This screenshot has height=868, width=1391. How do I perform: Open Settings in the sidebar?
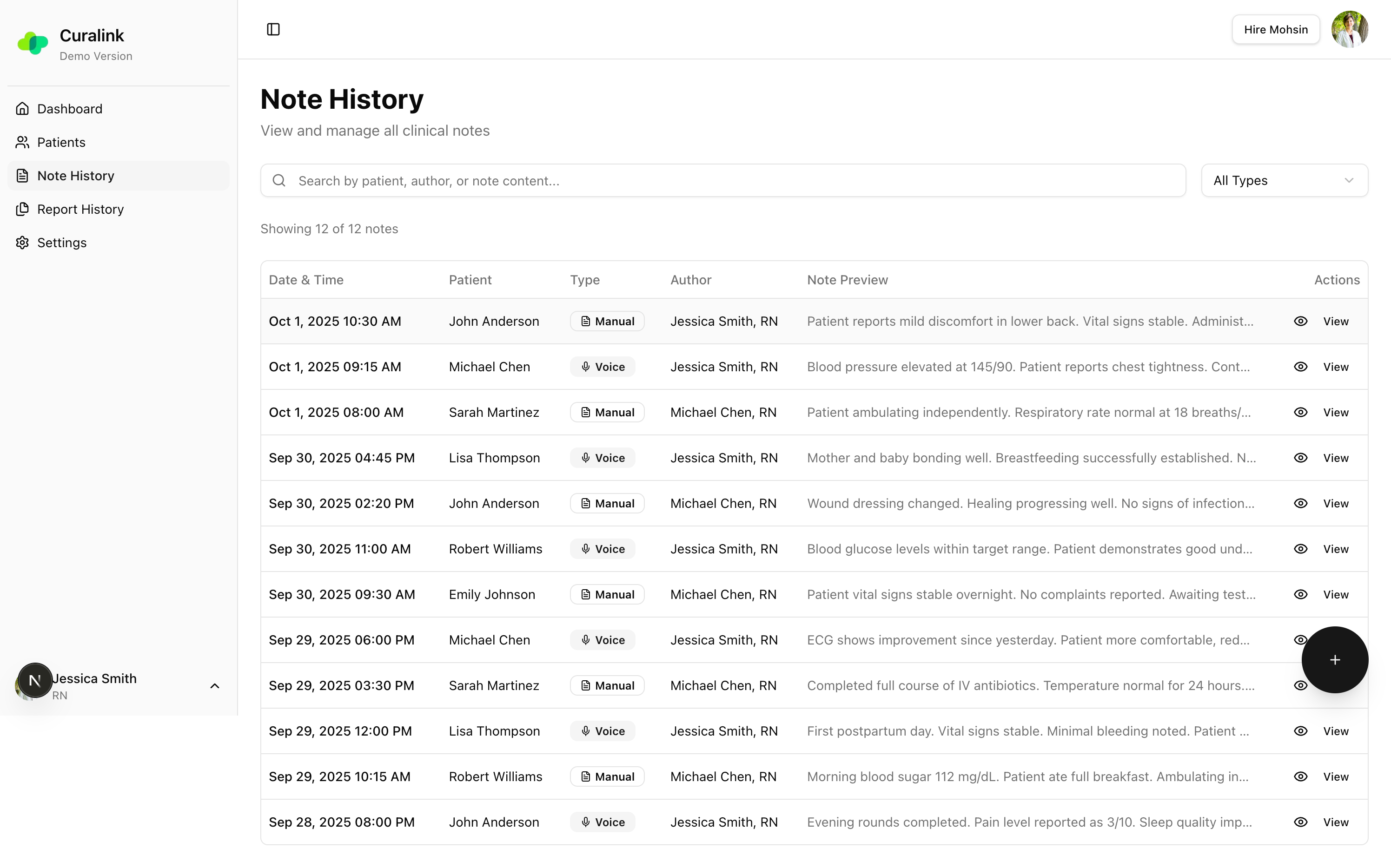click(61, 243)
